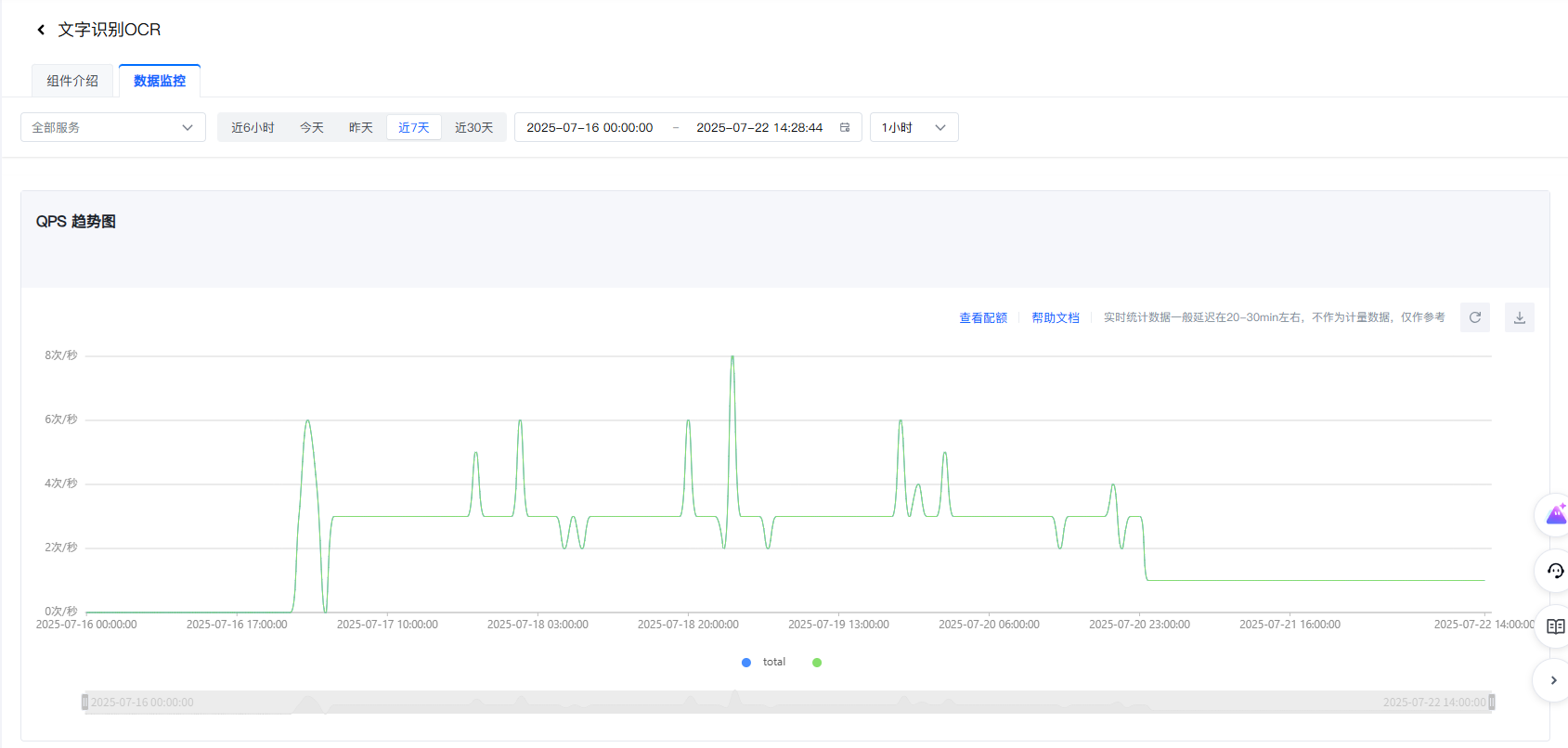The width and height of the screenshot is (1568, 748).
Task: Open the purple AI assistant icon
Action: click(1555, 515)
